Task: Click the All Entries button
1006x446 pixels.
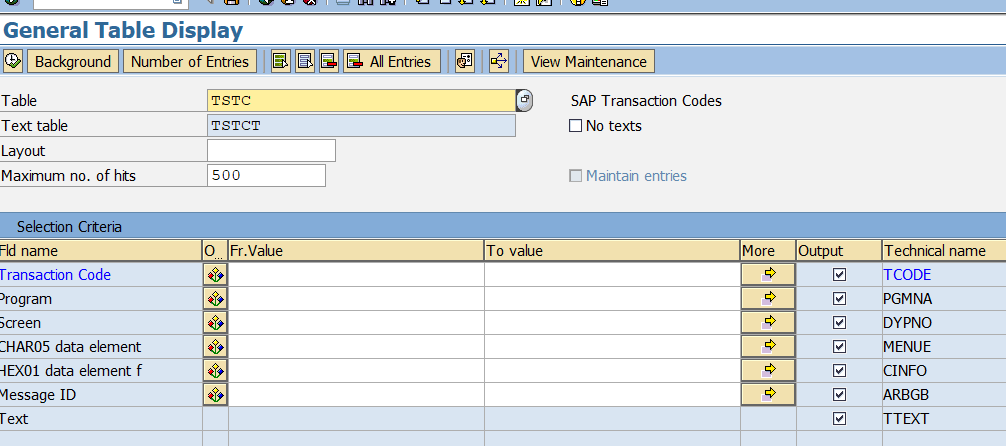Action: pyautogui.click(x=392, y=62)
